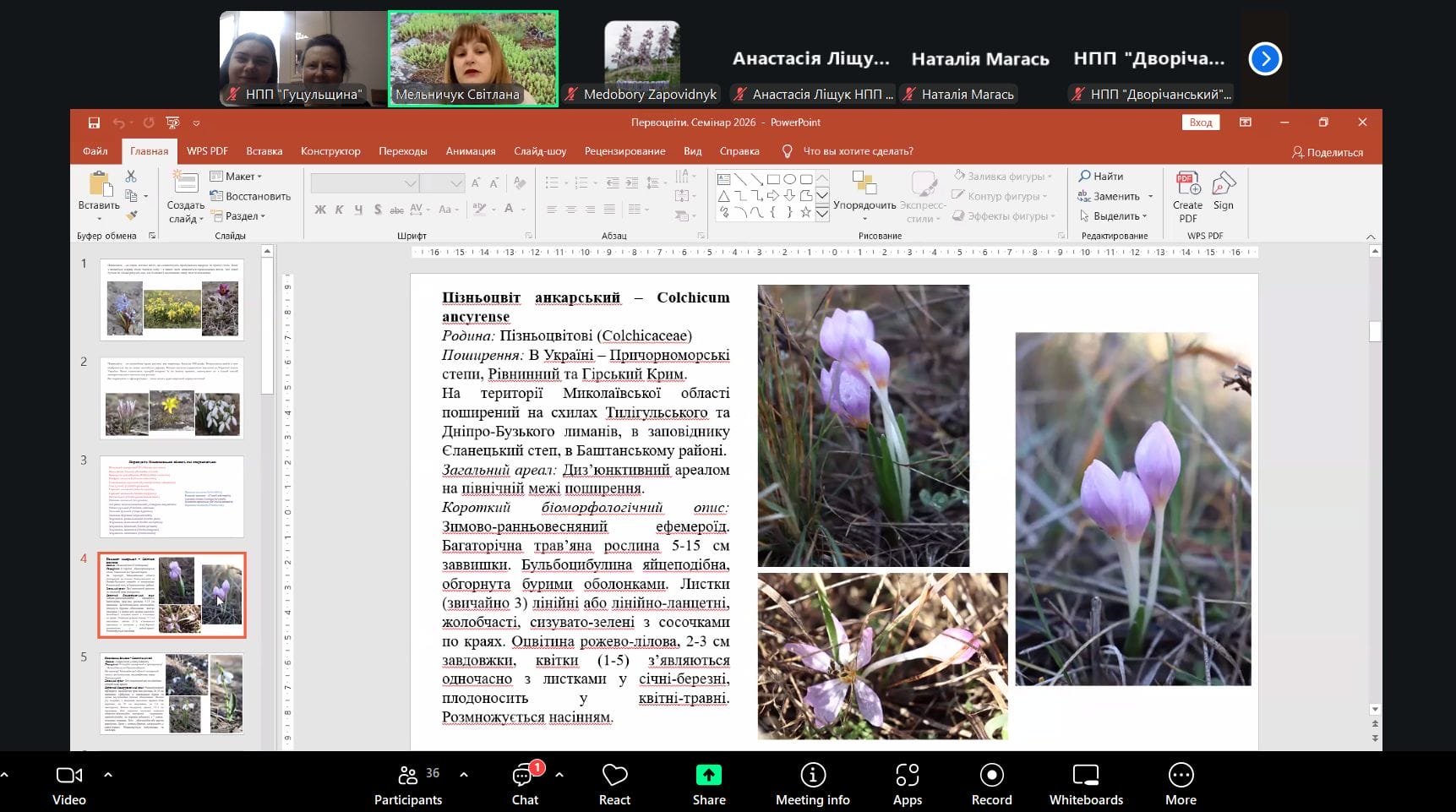The width and height of the screenshot is (1456, 812).
Task: Click the Вход sign-in button
Action: 1200,123
